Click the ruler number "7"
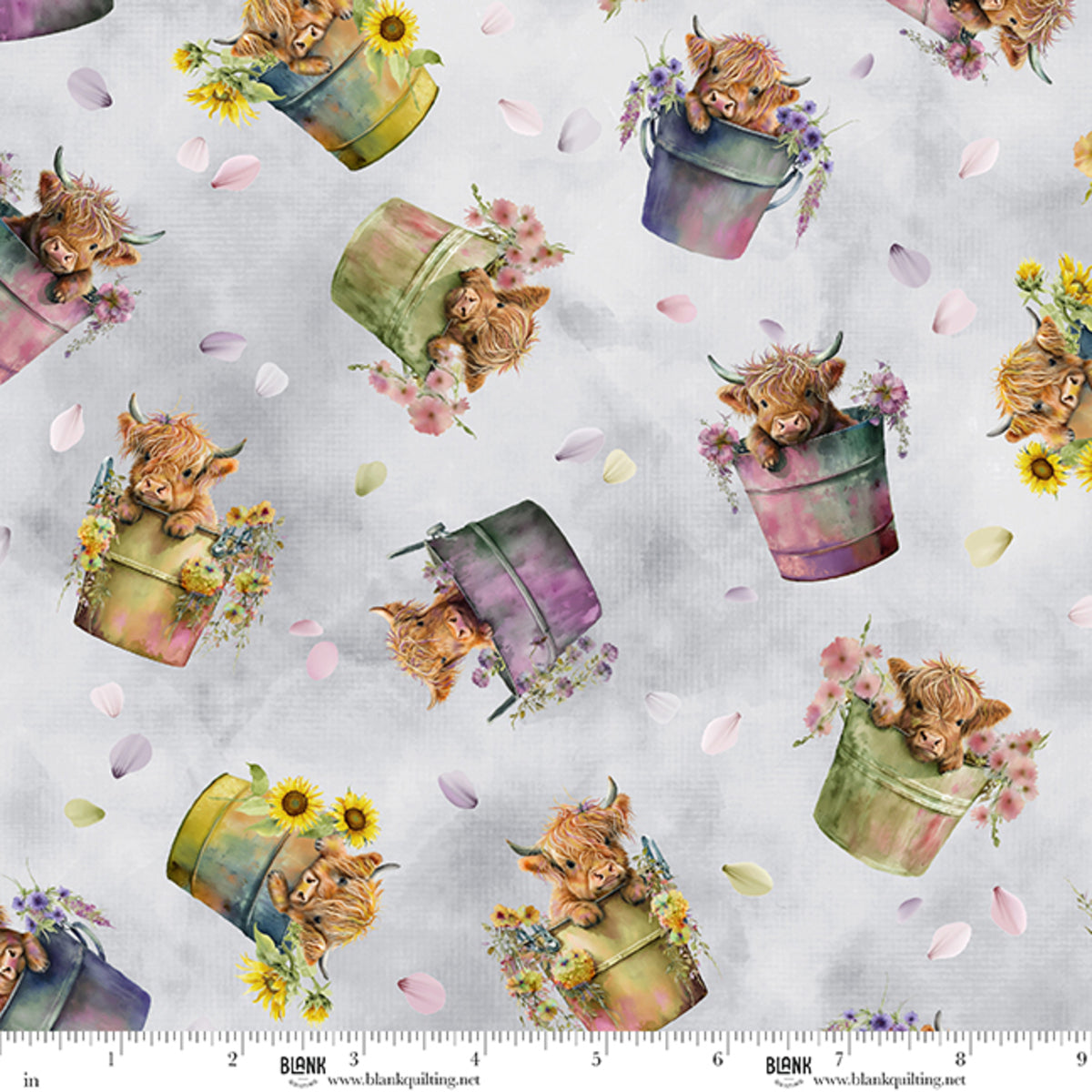The image size is (1092, 1092). (x=839, y=1059)
